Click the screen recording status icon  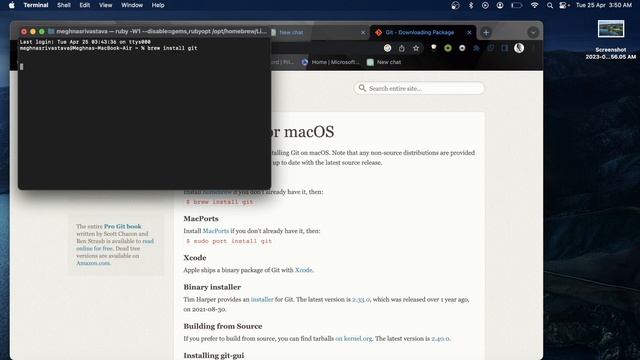(x=485, y=5)
